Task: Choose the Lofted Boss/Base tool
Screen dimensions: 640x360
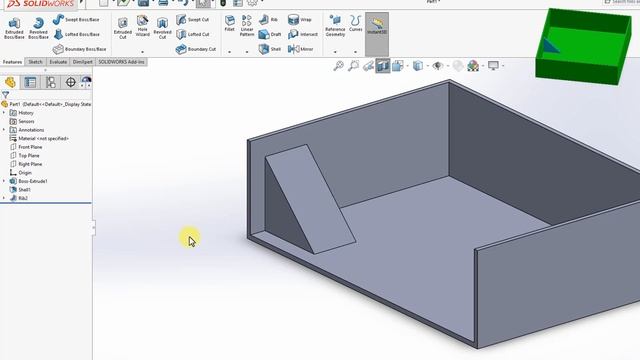Action: (77, 34)
